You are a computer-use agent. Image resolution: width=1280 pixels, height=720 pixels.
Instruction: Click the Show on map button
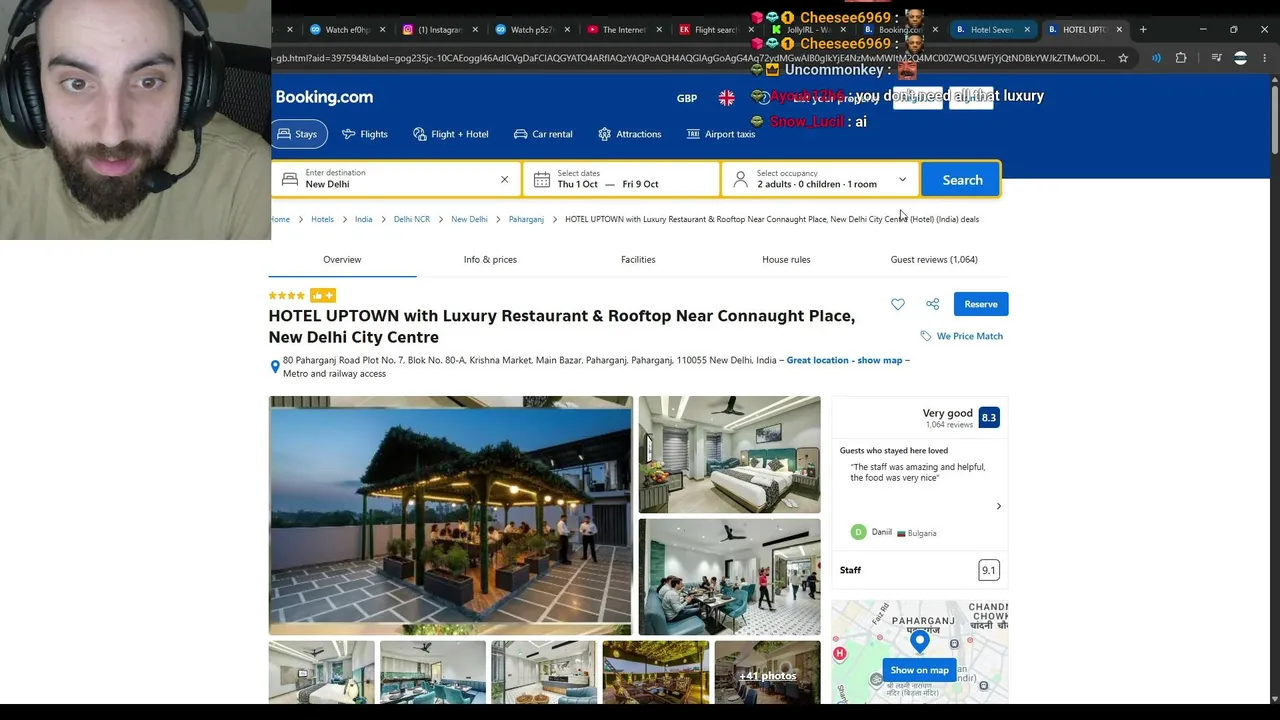click(x=919, y=670)
